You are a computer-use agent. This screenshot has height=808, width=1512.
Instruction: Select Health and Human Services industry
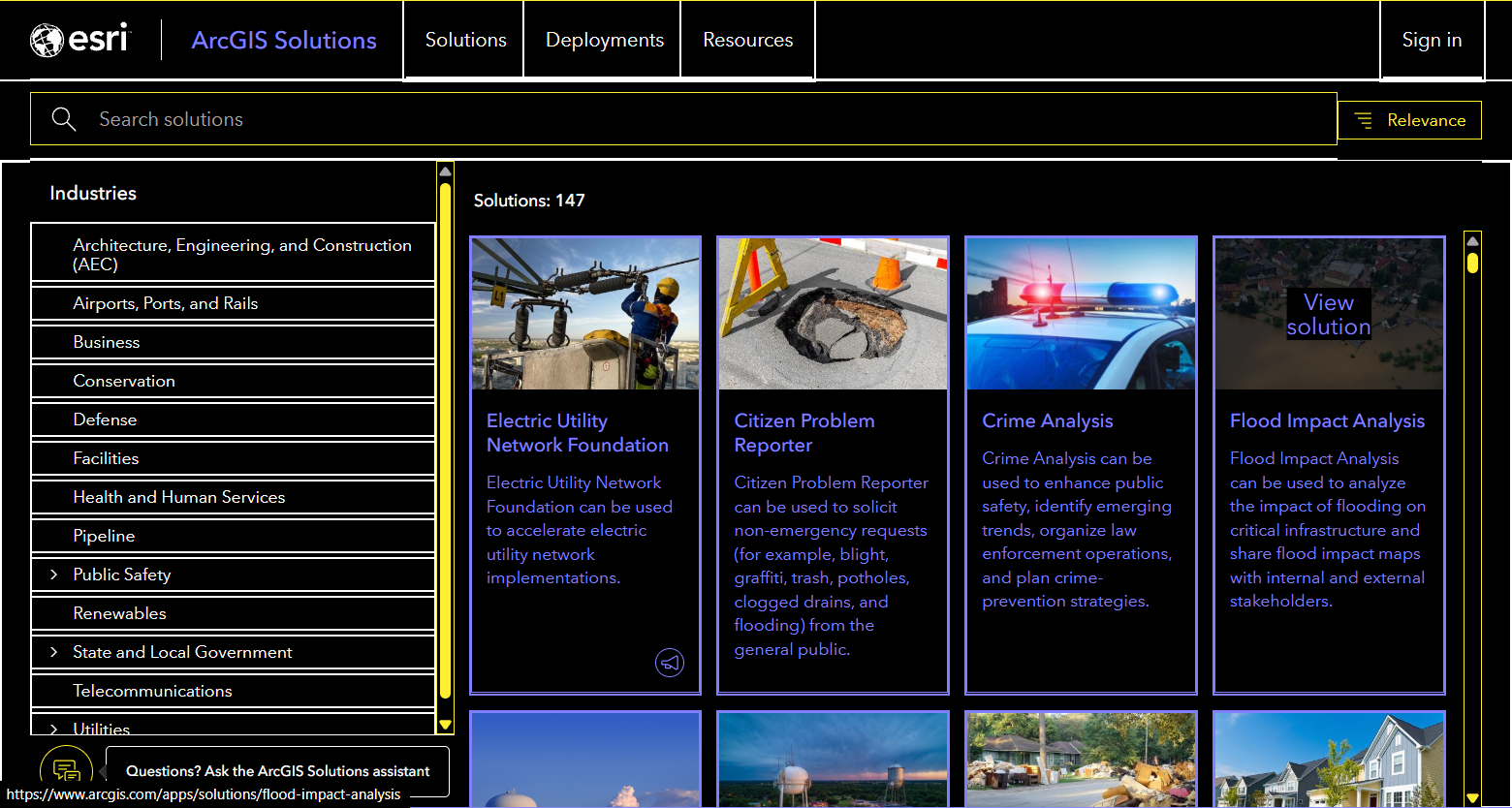tap(233, 497)
